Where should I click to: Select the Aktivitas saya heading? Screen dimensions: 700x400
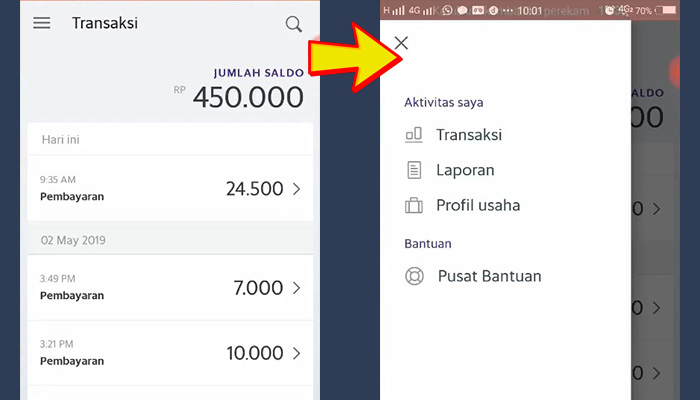click(444, 102)
